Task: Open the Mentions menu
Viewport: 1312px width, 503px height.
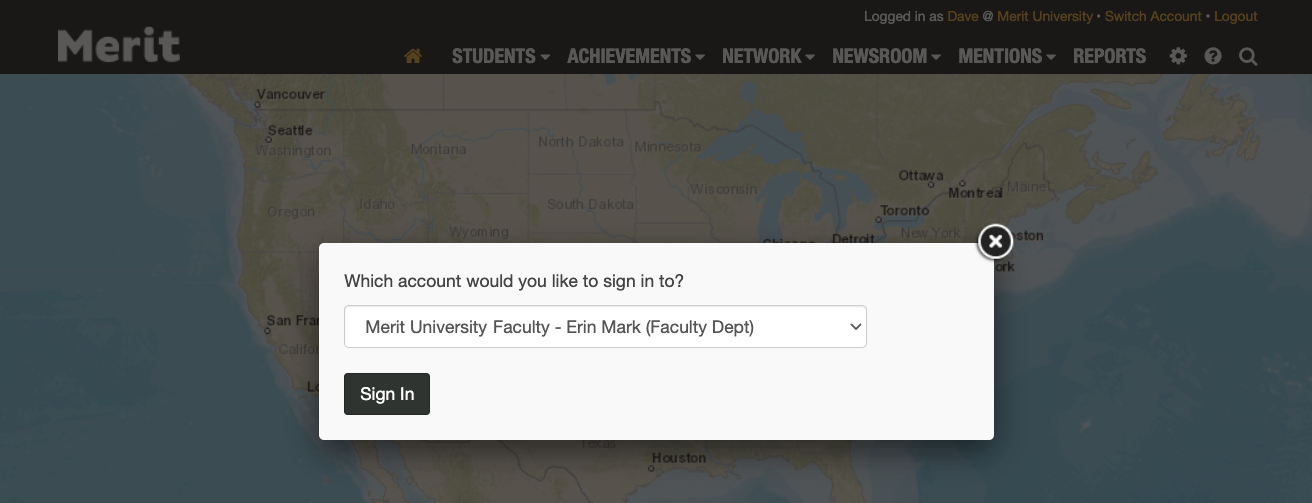Action: tap(1006, 57)
